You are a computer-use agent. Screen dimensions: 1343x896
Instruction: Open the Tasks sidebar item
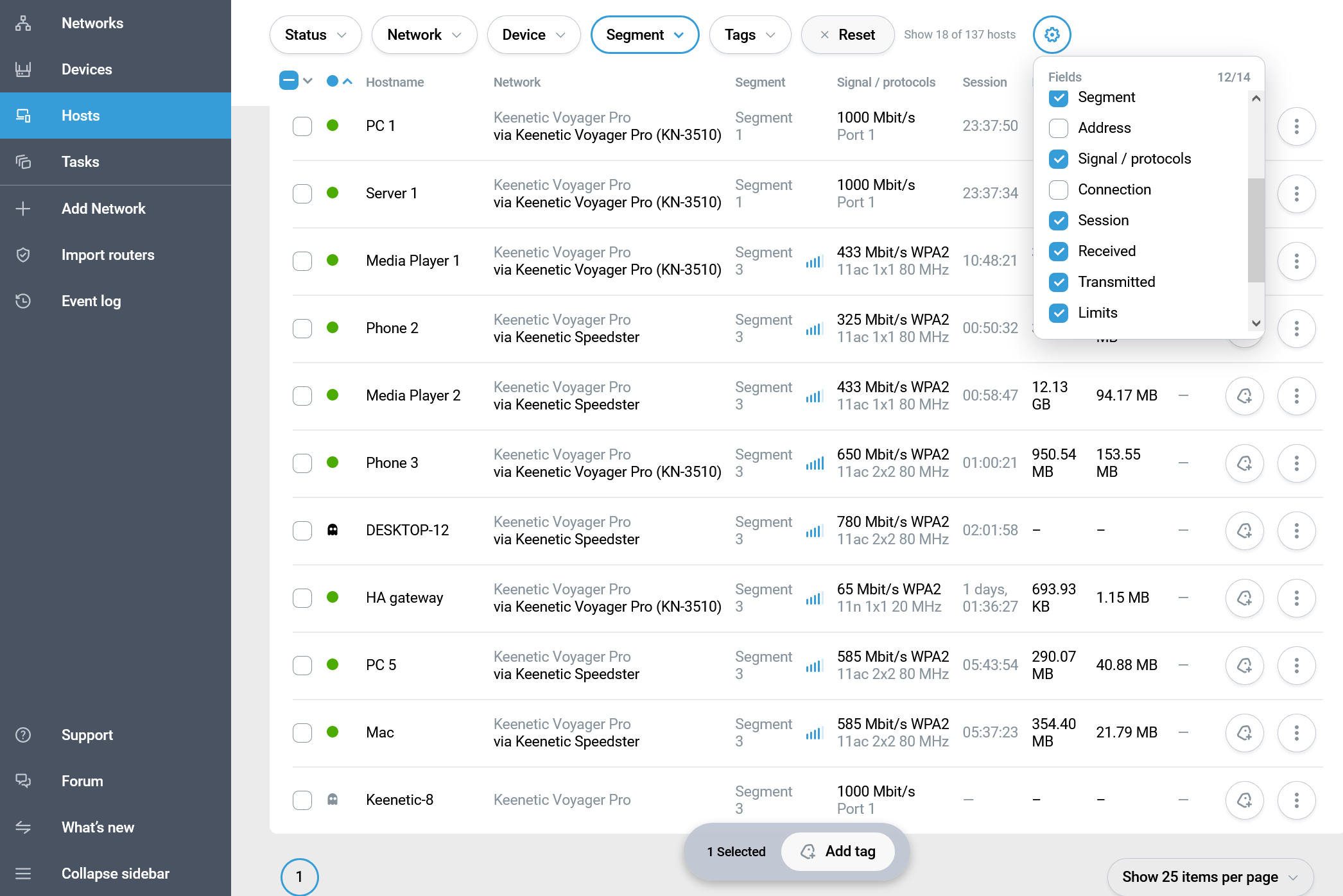pos(80,162)
